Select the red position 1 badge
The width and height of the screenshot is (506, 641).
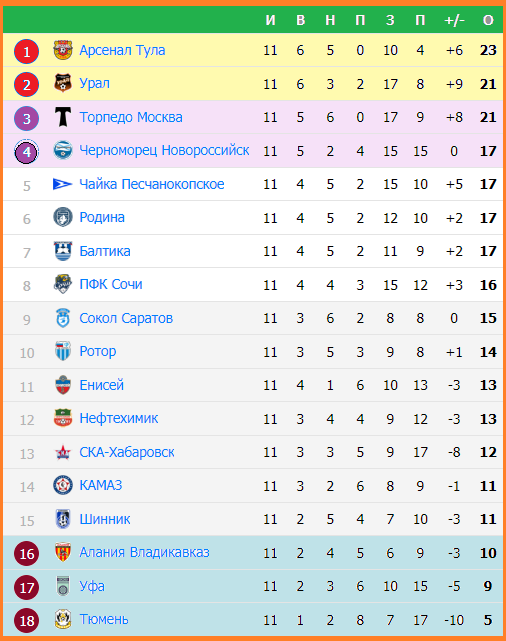click(27, 52)
